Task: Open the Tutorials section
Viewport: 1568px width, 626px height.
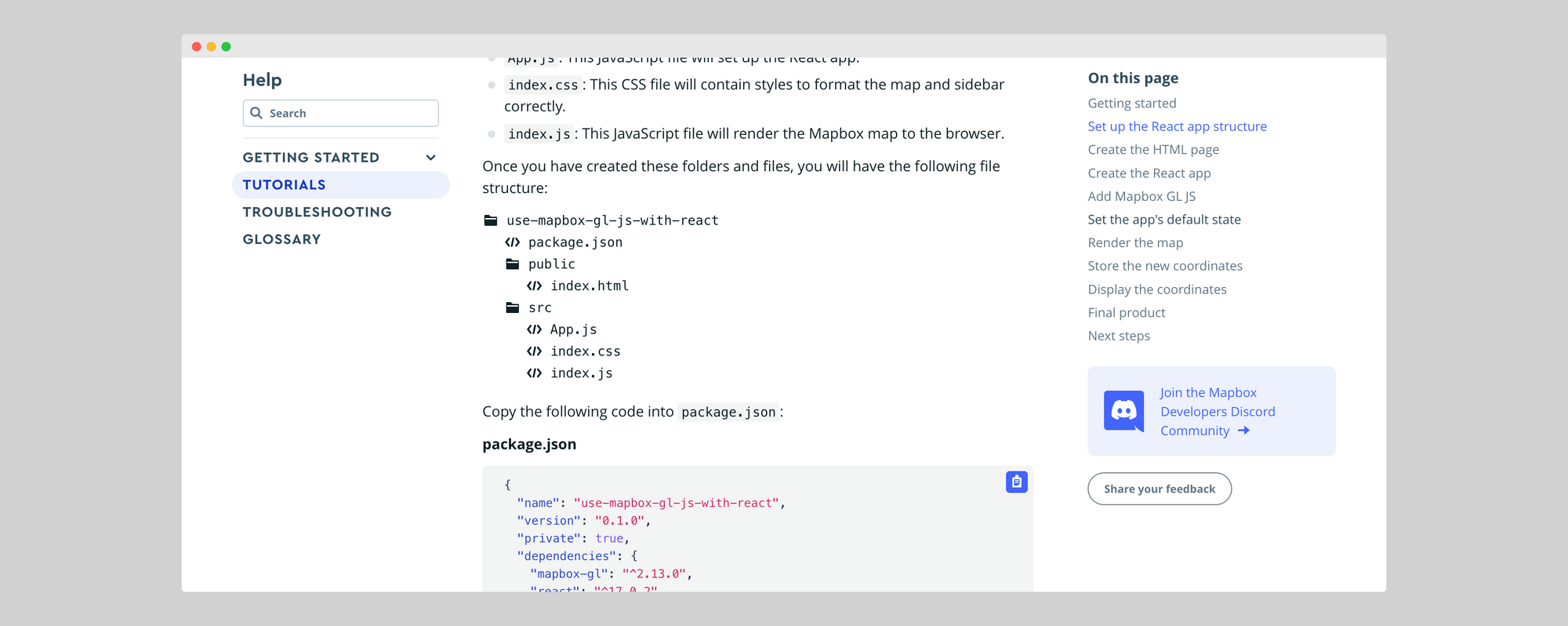Action: click(x=284, y=185)
